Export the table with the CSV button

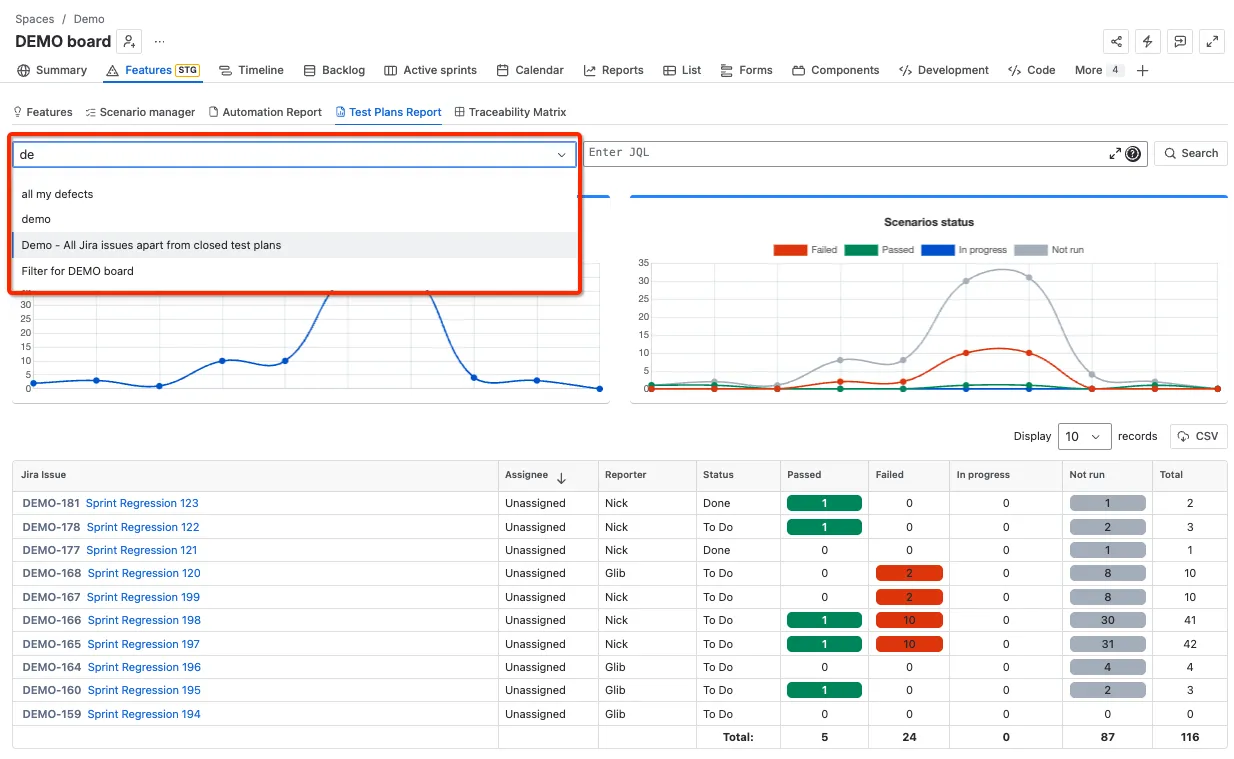point(1199,436)
